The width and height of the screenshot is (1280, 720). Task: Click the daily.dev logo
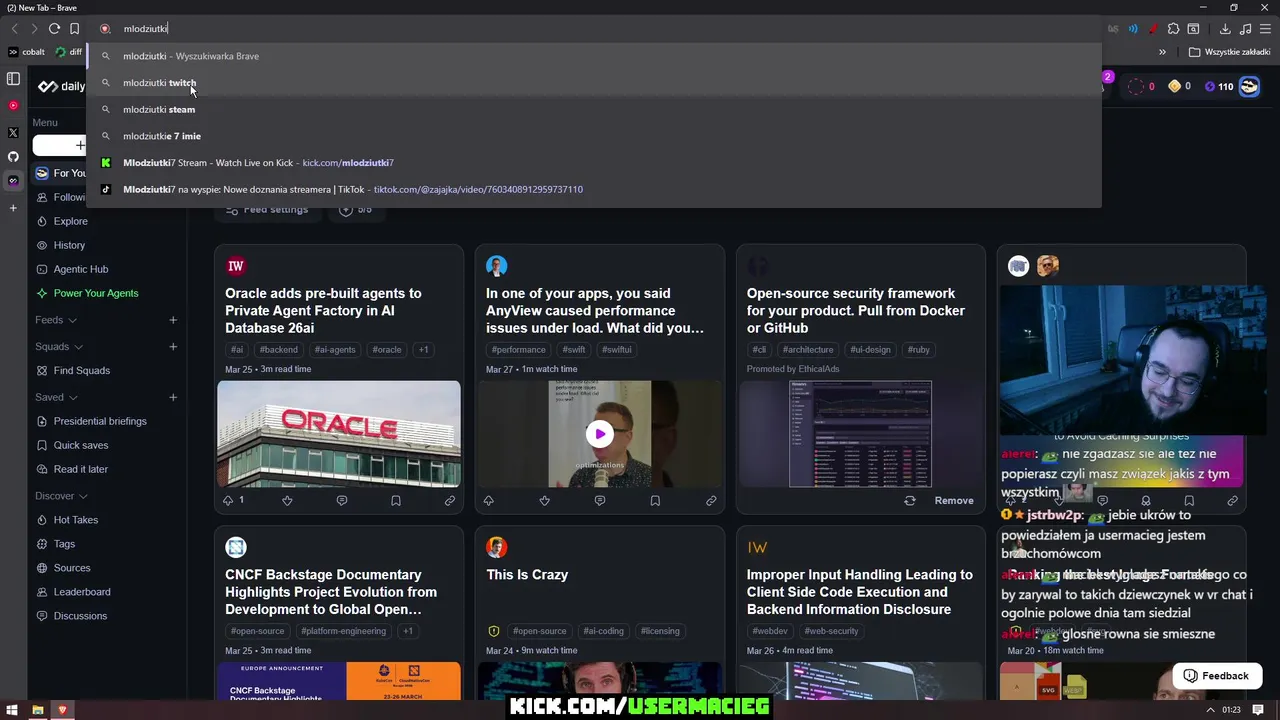tap(62, 86)
